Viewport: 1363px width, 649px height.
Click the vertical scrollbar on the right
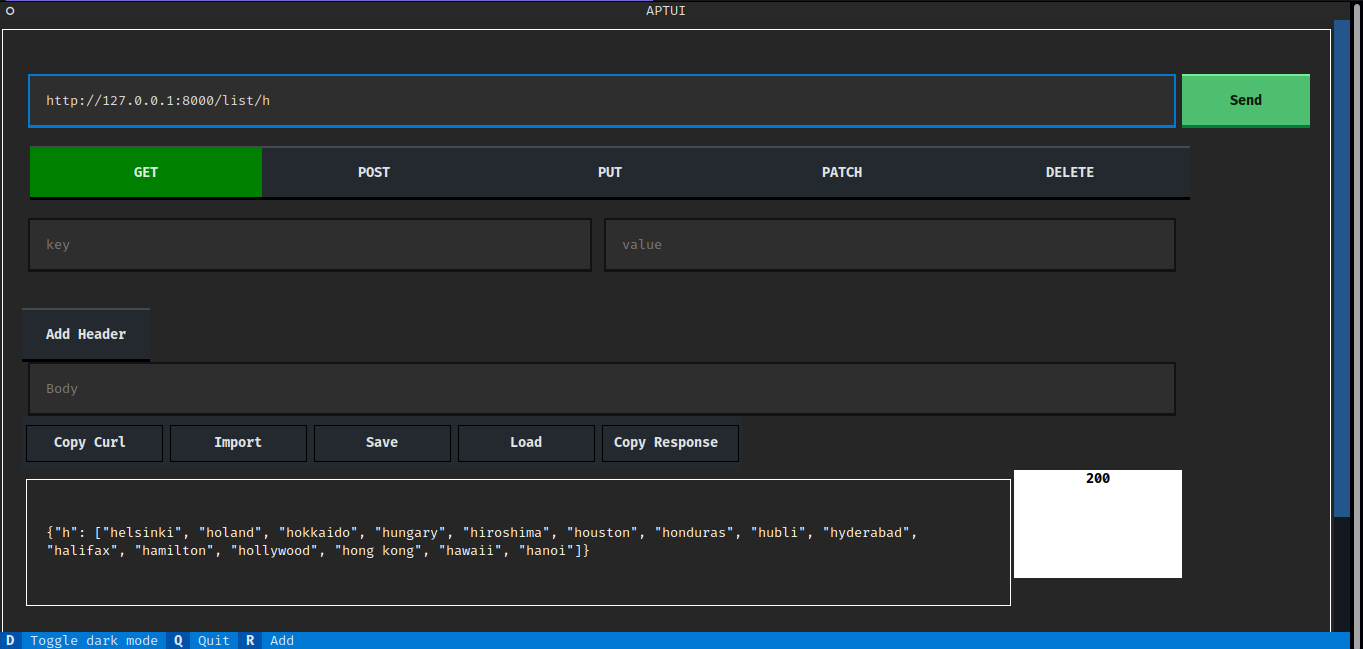click(x=1341, y=270)
